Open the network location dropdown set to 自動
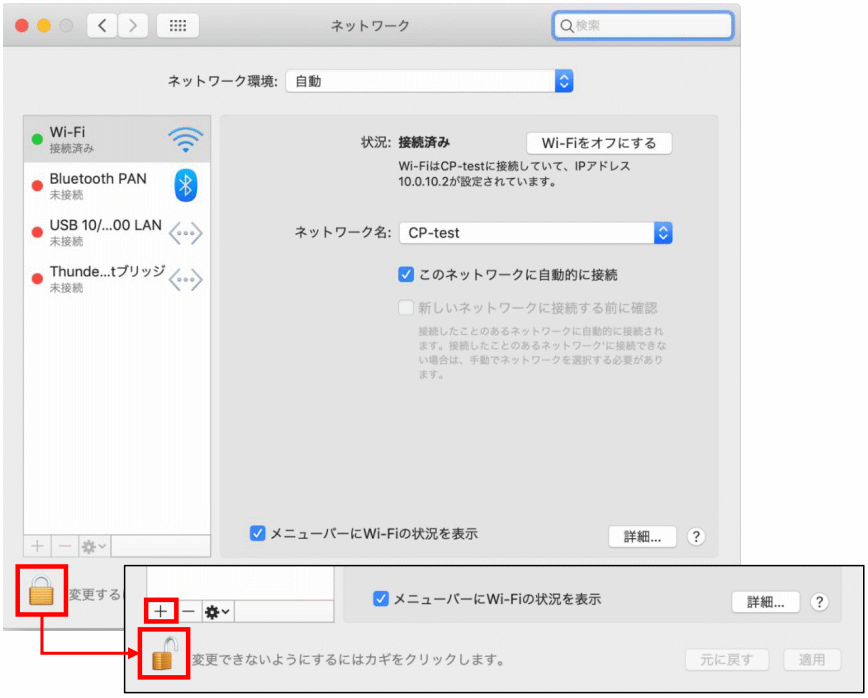Image resolution: width=868 pixels, height=698 pixels. coord(429,81)
